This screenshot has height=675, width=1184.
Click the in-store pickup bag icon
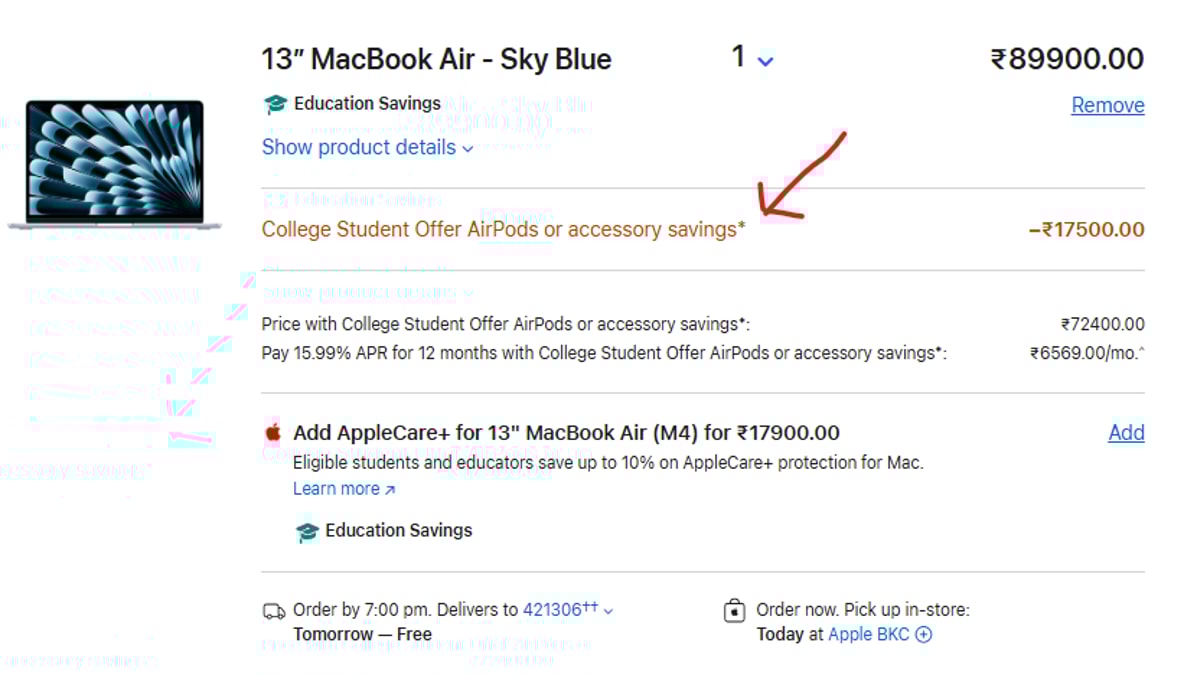[x=736, y=609]
